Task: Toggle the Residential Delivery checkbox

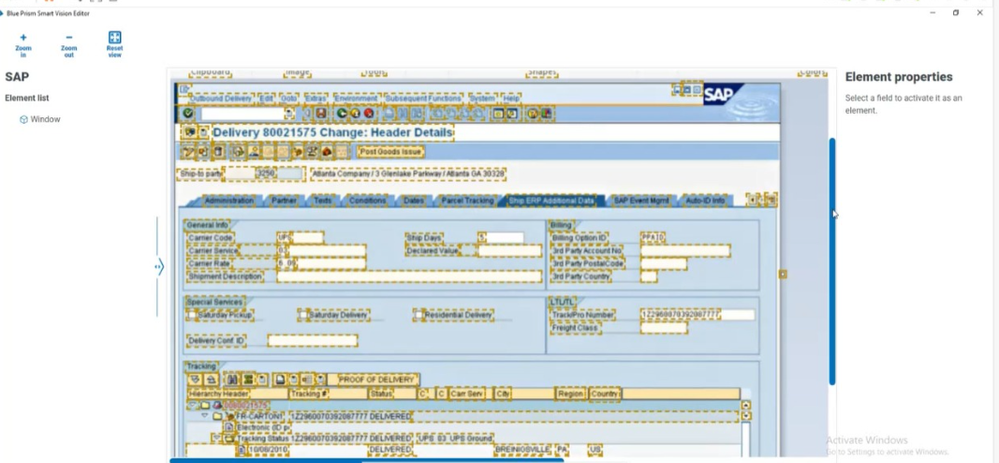Action: click(x=419, y=315)
